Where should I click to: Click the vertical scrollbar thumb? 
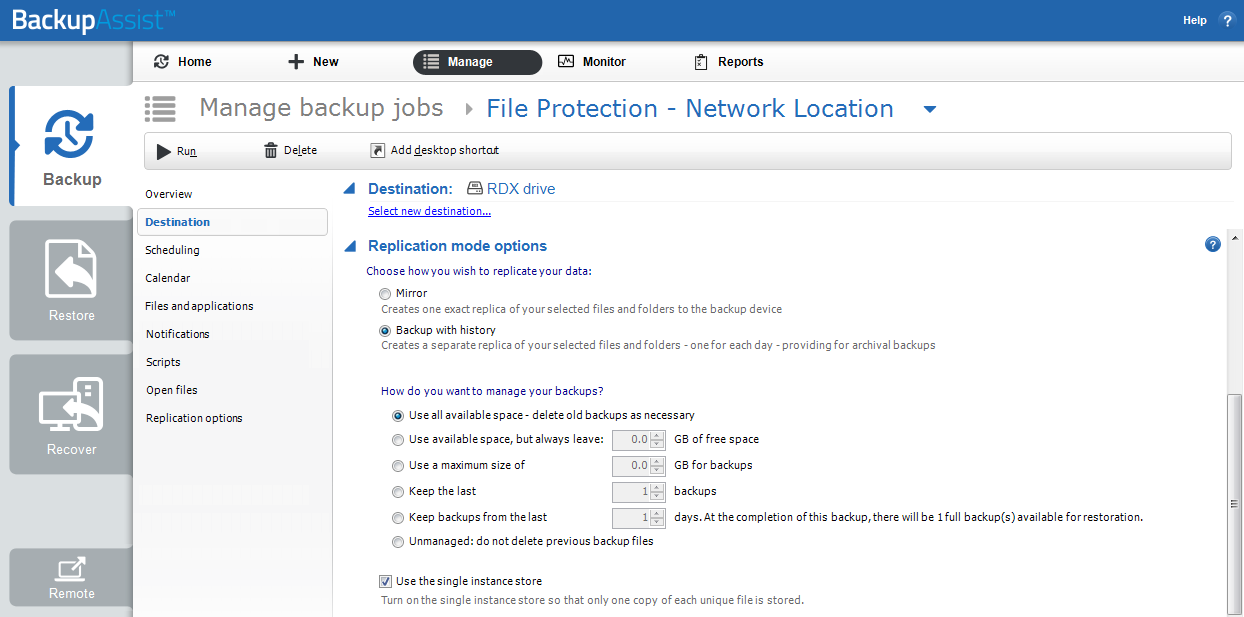tap(1233, 504)
